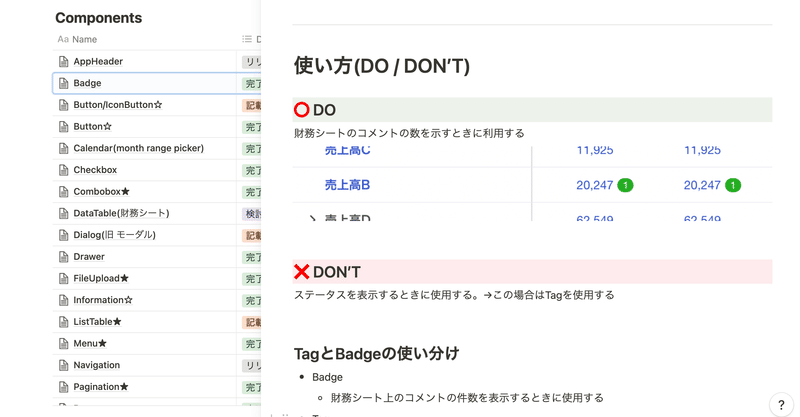Screen dimensions: 800x417
Task: Click the first 20,247 value
Action: (594, 185)
